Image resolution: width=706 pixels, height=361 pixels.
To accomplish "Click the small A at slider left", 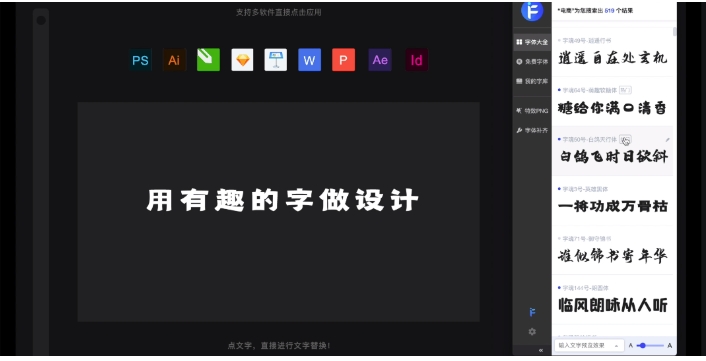I will 630,345.
